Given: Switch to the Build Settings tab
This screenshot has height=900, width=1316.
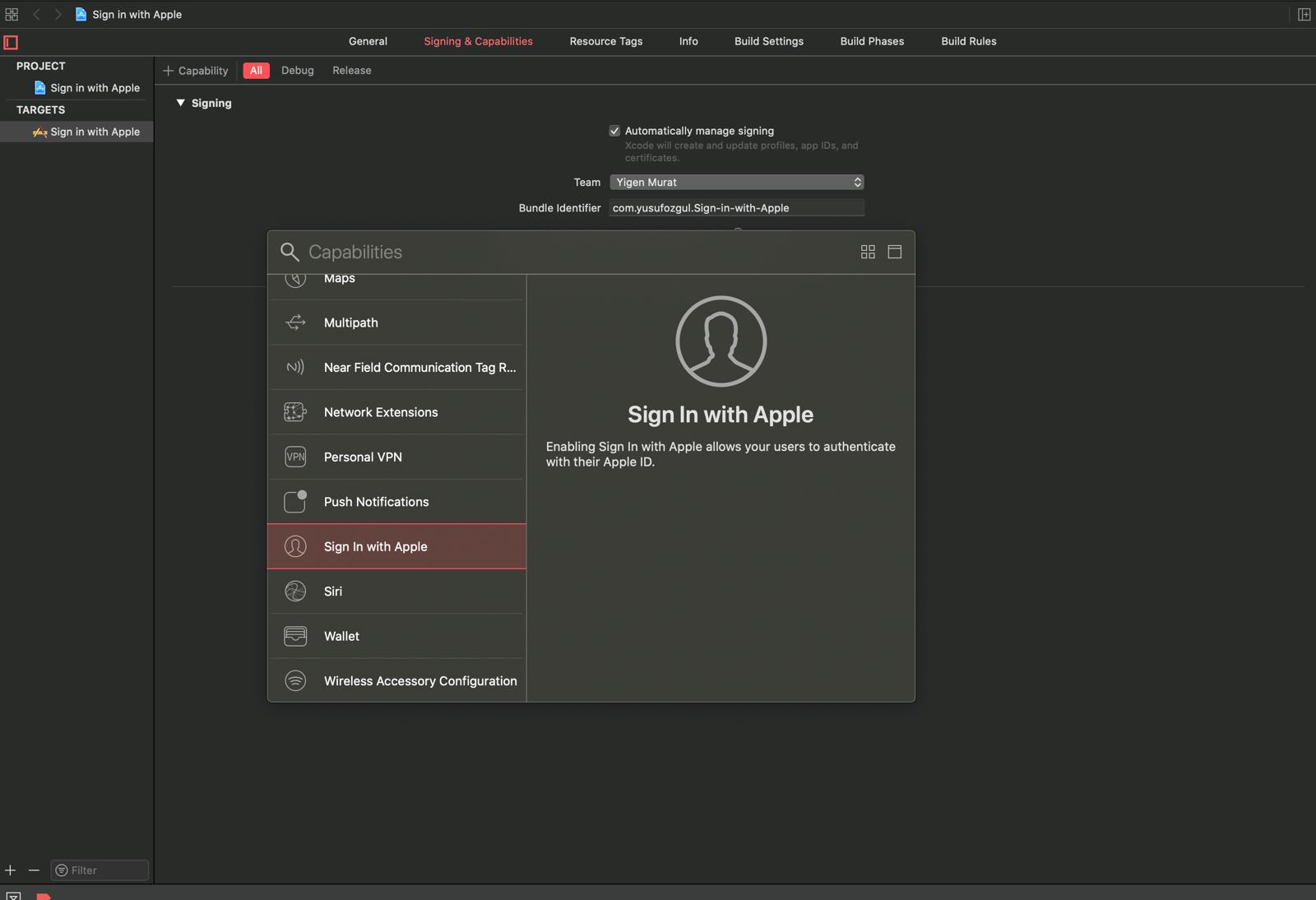Looking at the screenshot, I should point(768,41).
